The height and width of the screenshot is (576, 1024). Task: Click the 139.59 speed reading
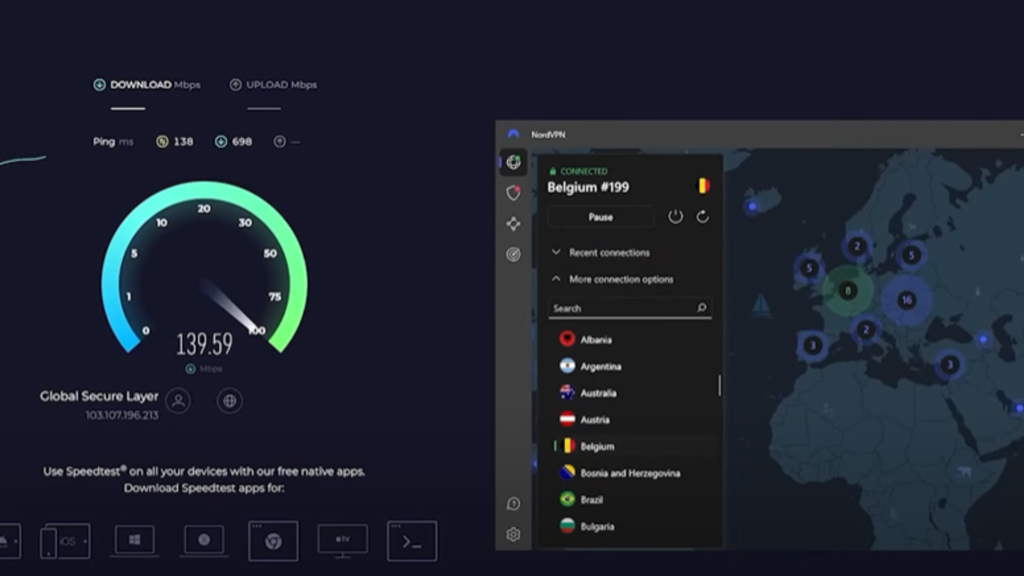tap(204, 344)
